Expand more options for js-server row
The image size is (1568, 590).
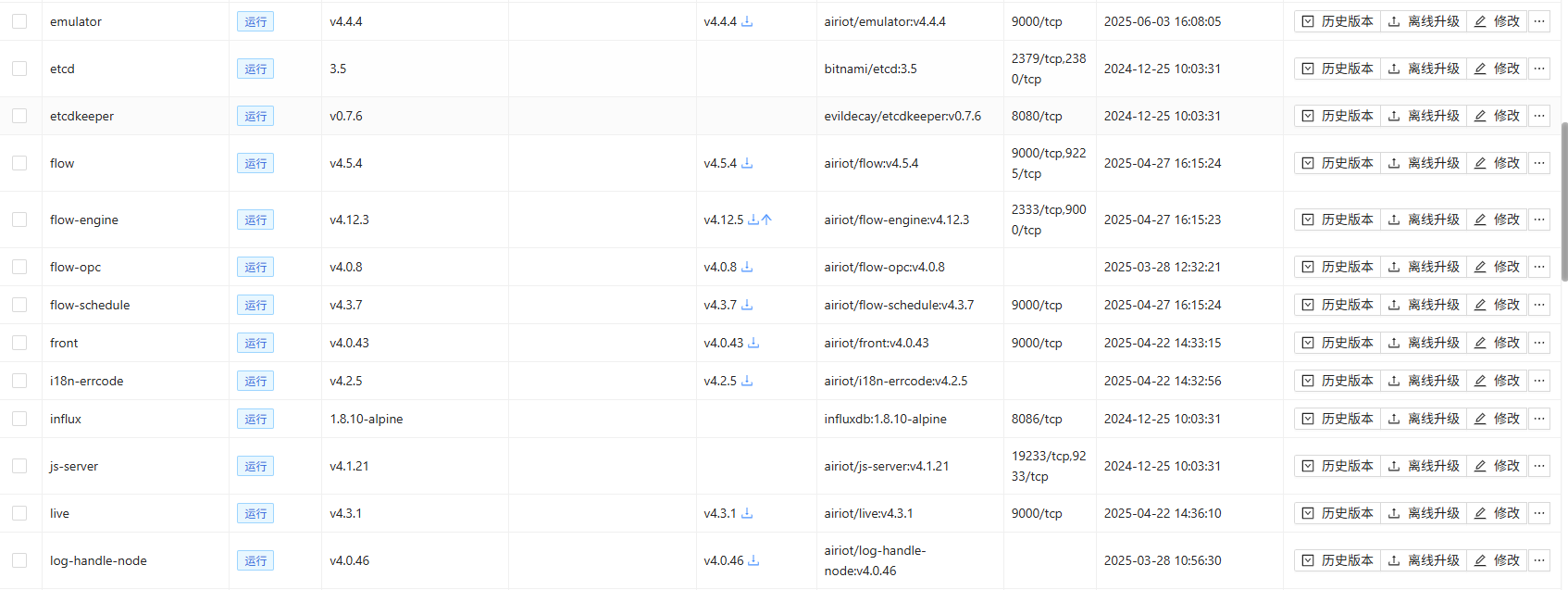click(x=1539, y=466)
